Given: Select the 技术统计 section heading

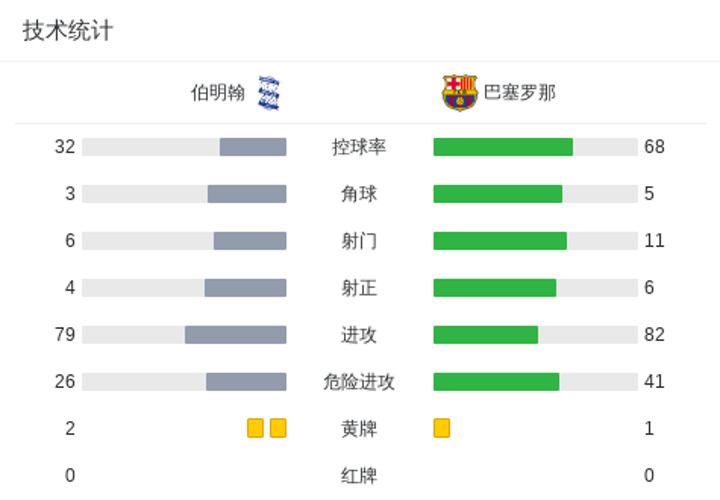Looking at the screenshot, I should coord(68,31).
